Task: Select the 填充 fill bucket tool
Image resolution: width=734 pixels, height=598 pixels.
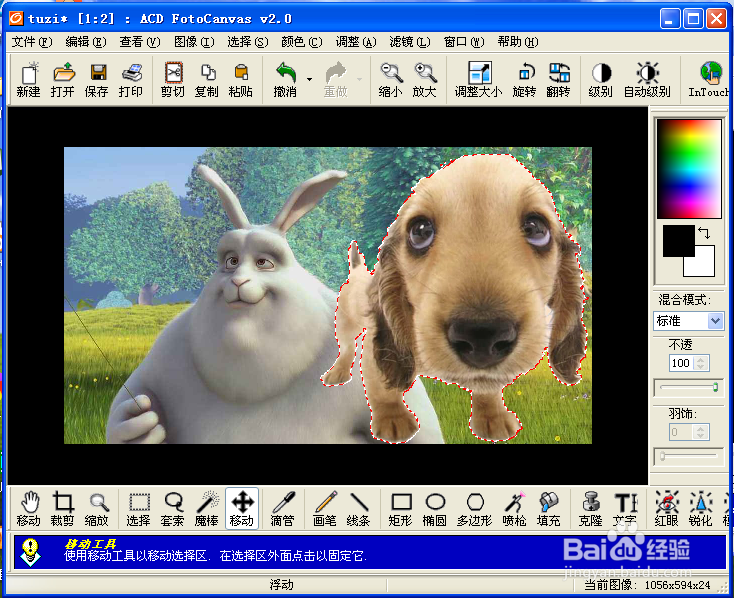Action: pos(549,509)
